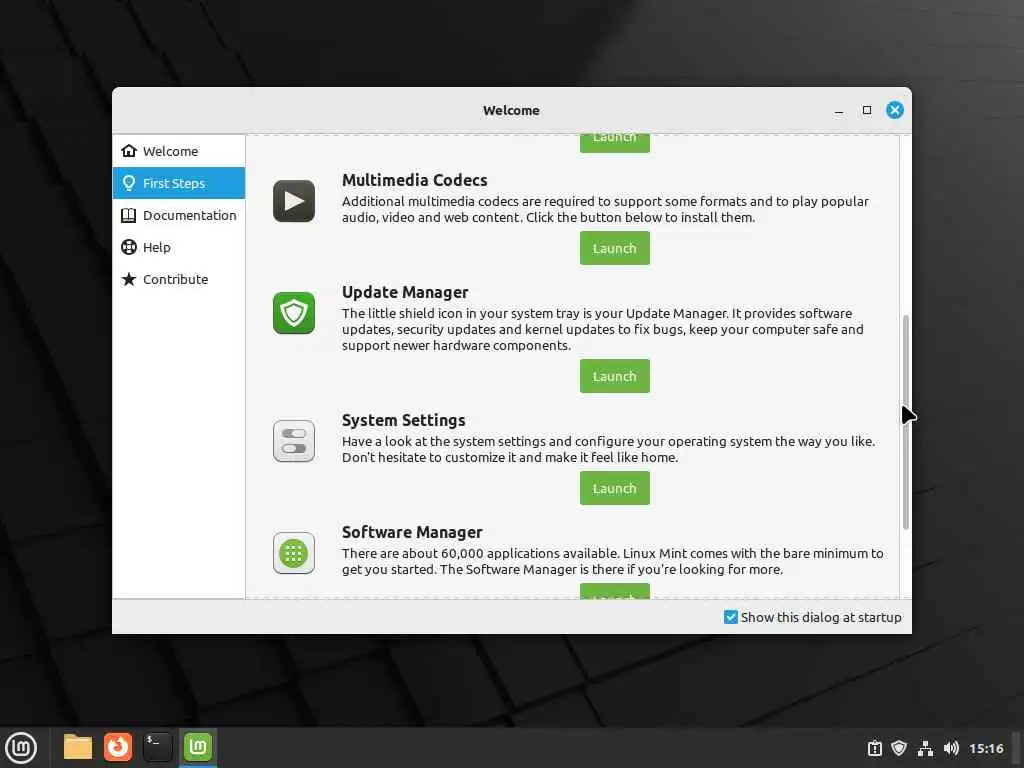Click the Multimedia Codecs heading
The height and width of the screenshot is (768, 1024).
coord(415,180)
